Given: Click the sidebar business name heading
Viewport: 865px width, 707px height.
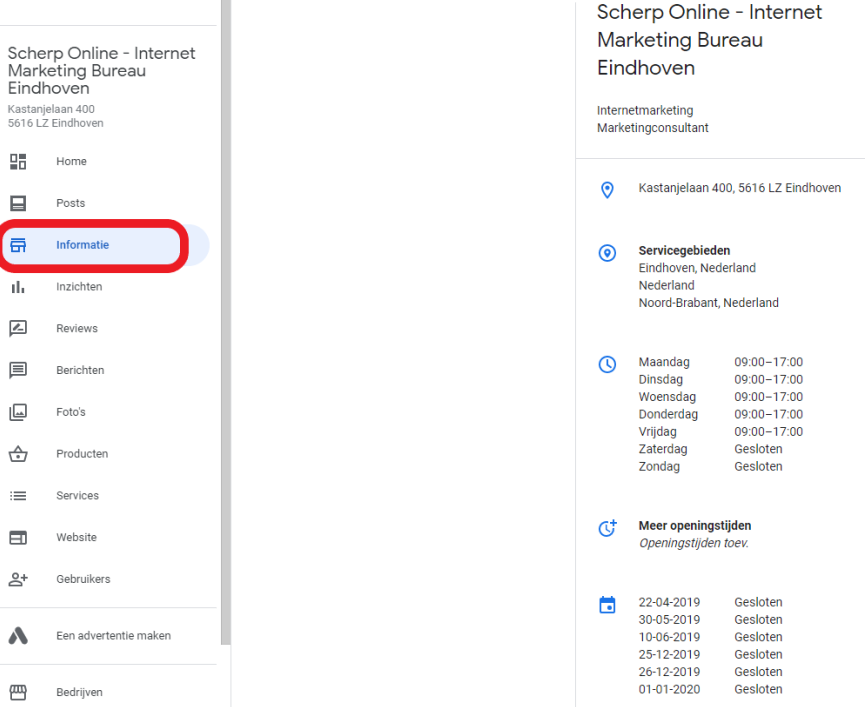Looking at the screenshot, I should [102, 71].
